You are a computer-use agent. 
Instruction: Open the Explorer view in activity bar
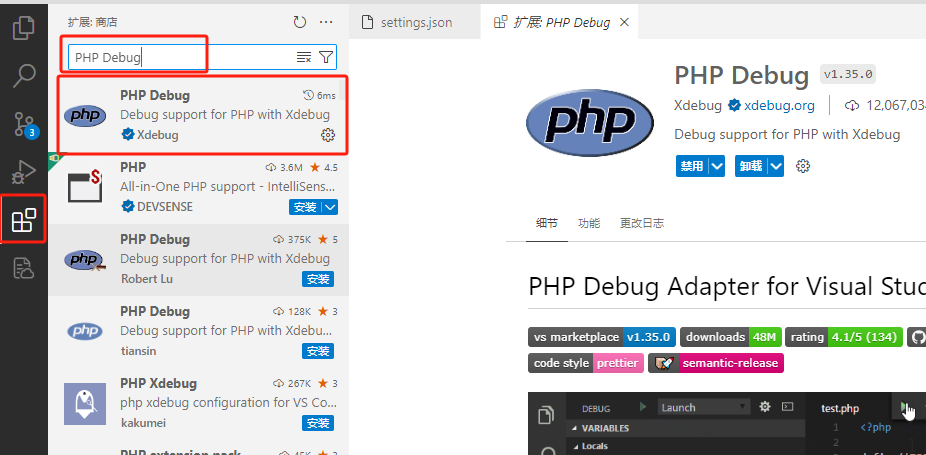coord(24,27)
